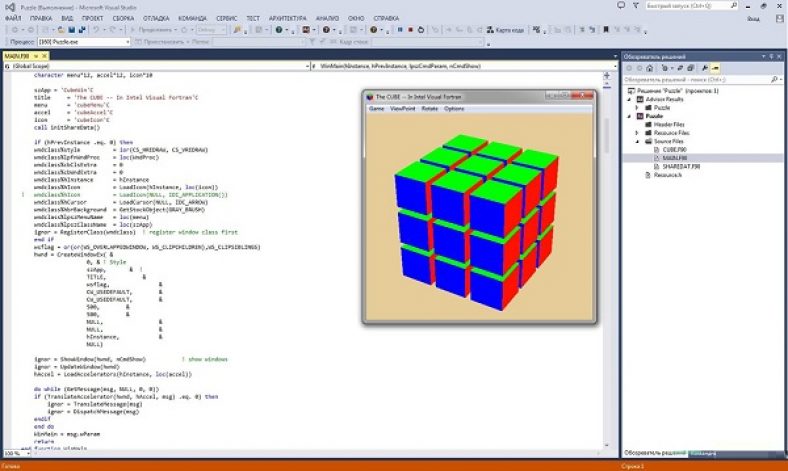Click the Visual Studio logo icon

pyautogui.click(x=9, y=7)
